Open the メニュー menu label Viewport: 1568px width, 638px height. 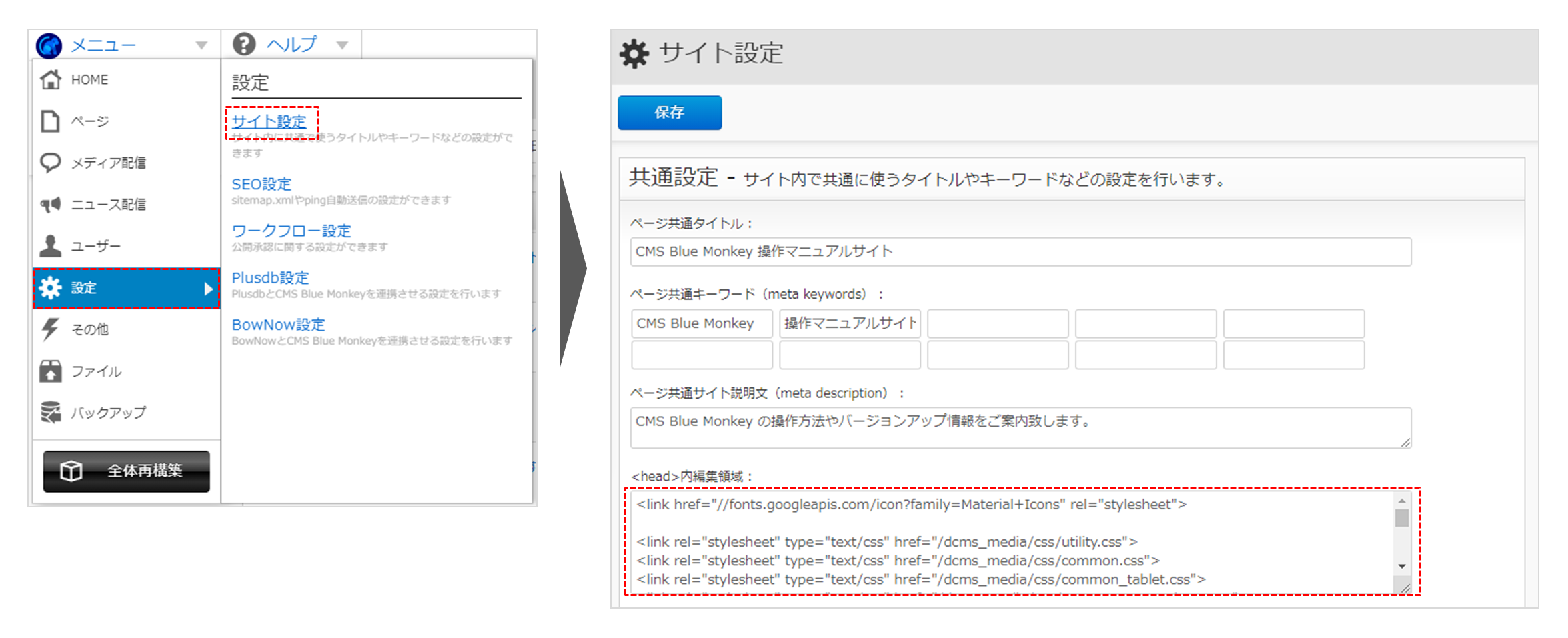(x=103, y=45)
